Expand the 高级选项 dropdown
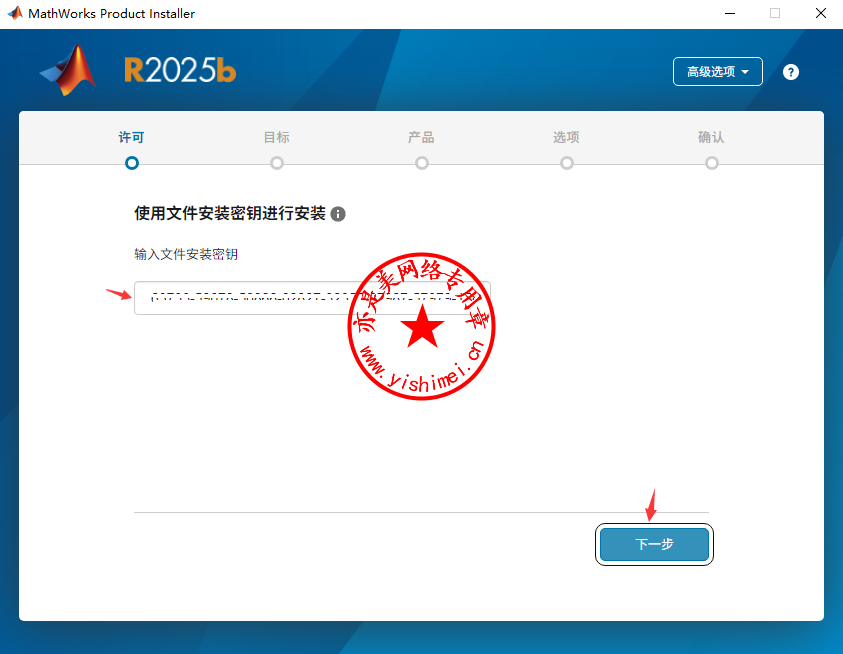The width and height of the screenshot is (843, 654). (x=718, y=72)
